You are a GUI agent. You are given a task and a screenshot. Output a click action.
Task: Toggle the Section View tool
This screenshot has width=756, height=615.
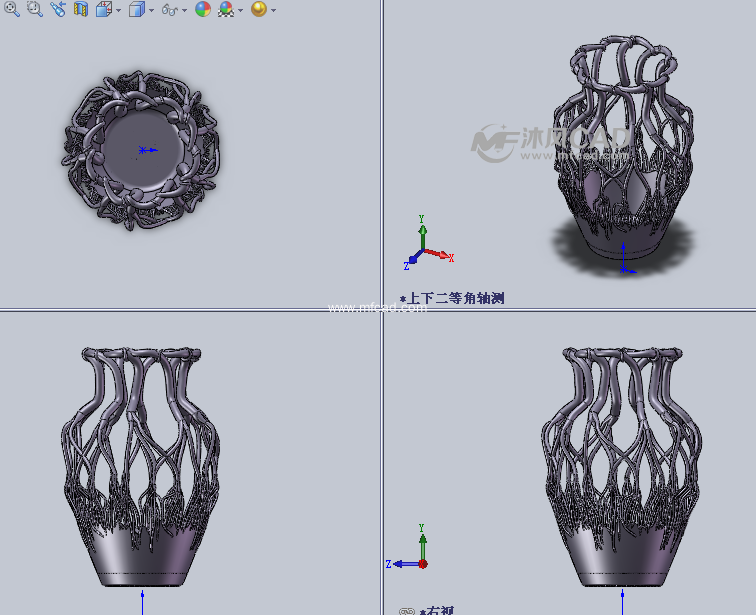(81, 9)
